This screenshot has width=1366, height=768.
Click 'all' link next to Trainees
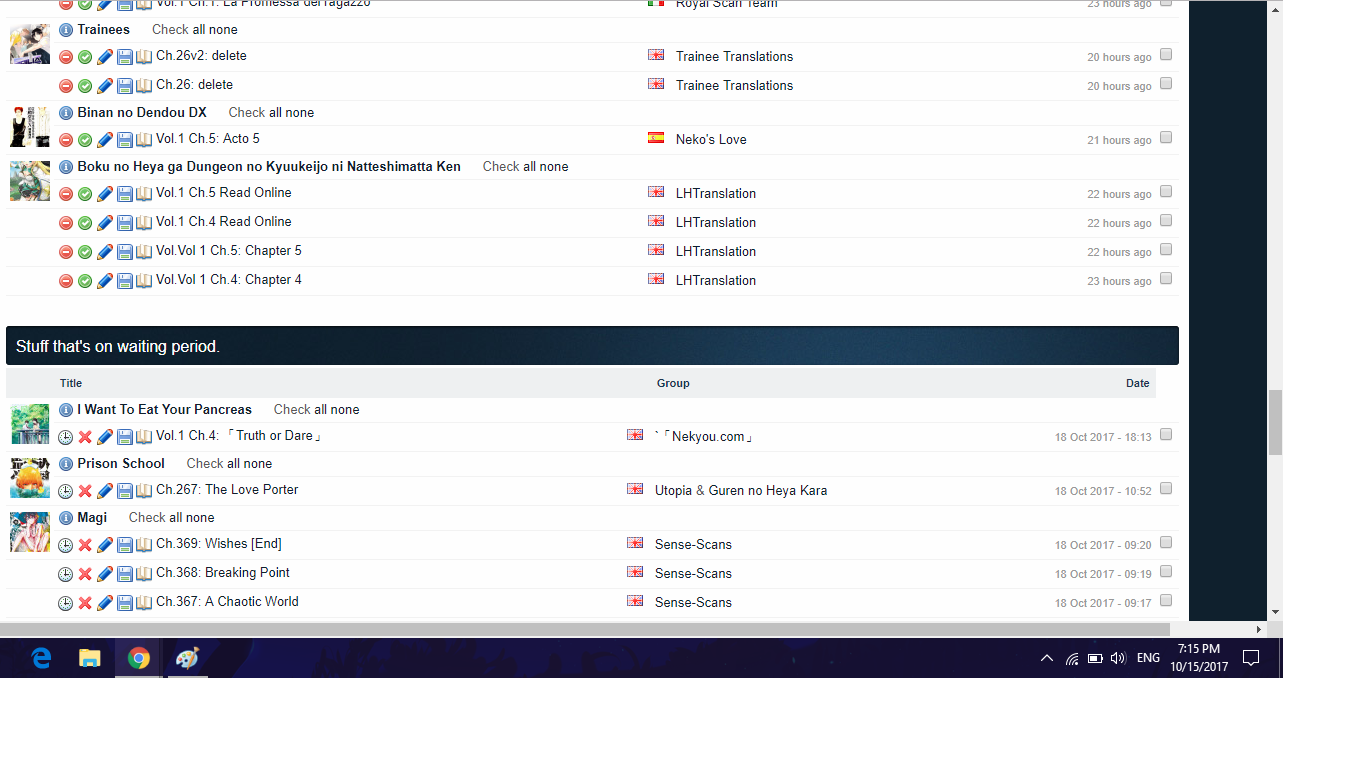coord(201,30)
